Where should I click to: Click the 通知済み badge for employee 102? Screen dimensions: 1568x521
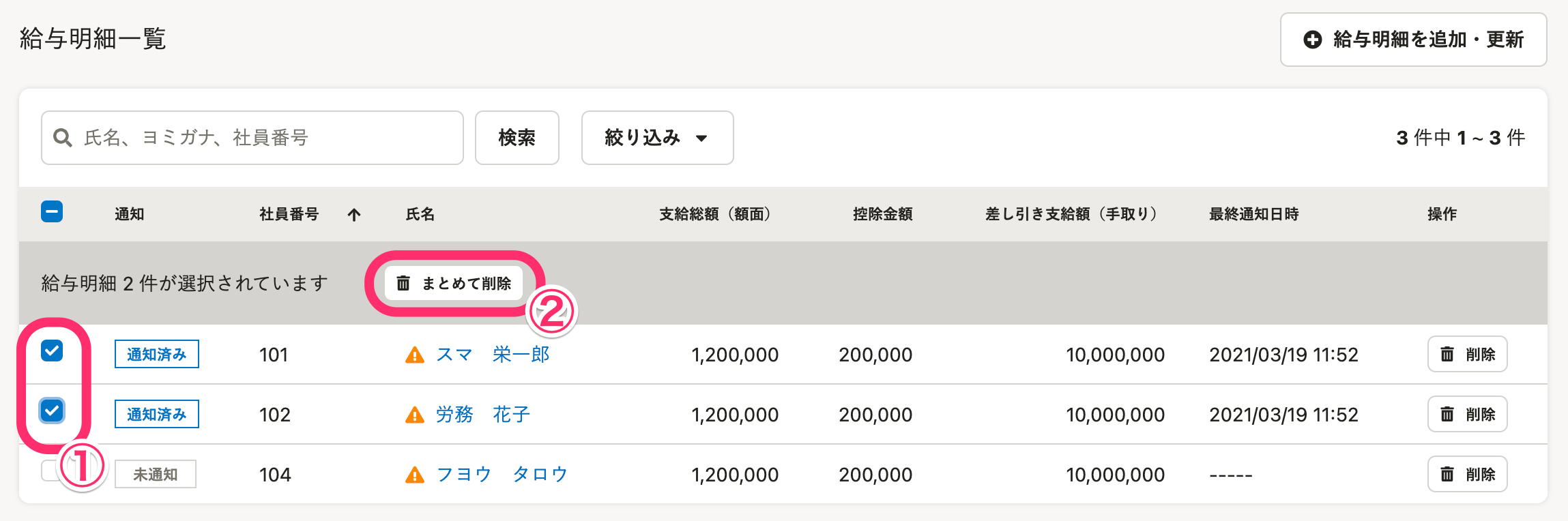(157, 414)
